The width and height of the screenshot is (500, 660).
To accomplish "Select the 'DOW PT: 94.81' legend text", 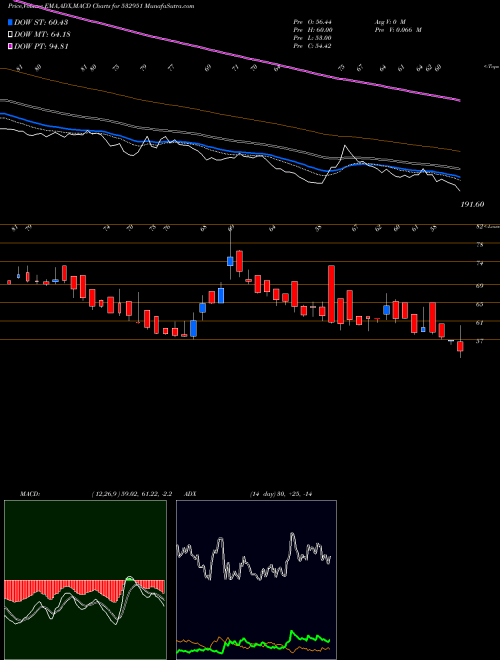I will [x=41, y=47].
